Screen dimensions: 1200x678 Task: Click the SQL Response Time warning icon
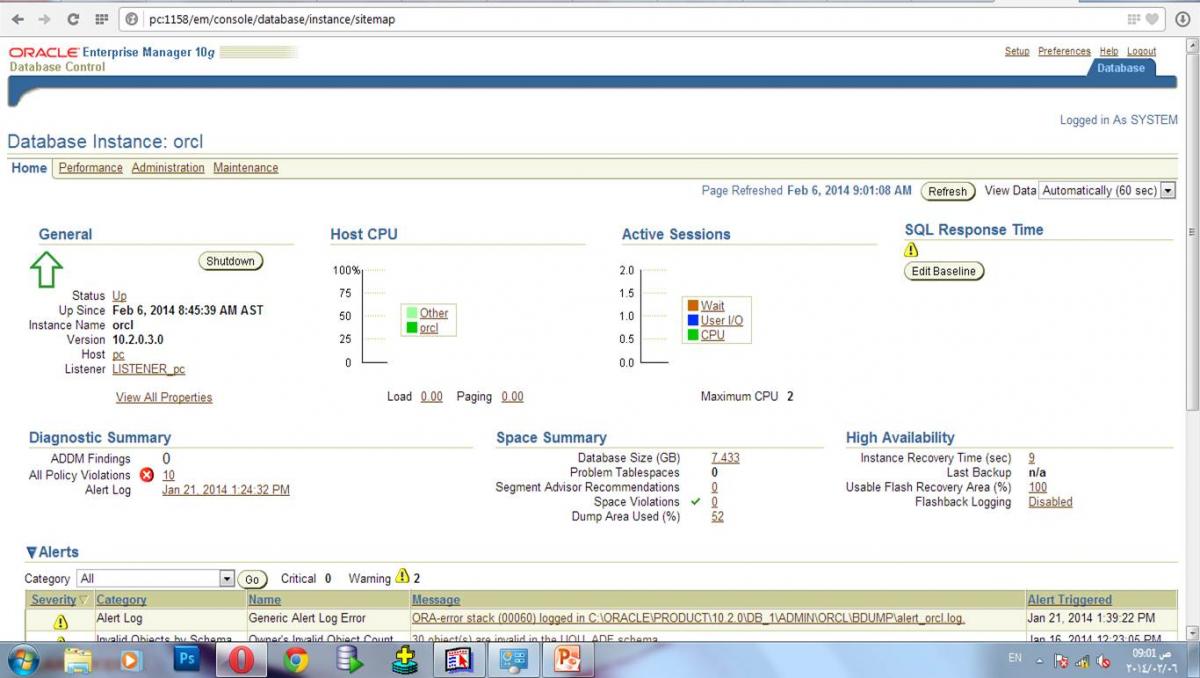tap(911, 250)
